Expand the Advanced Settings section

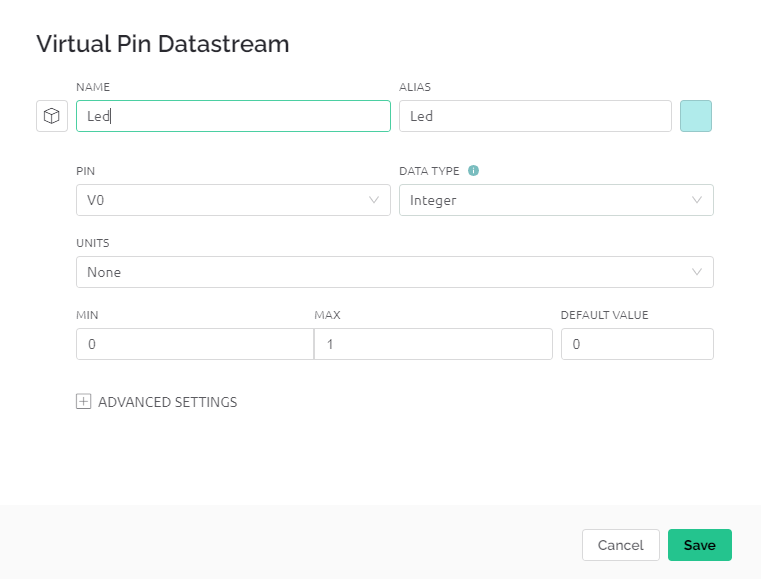pyautogui.click(x=167, y=402)
